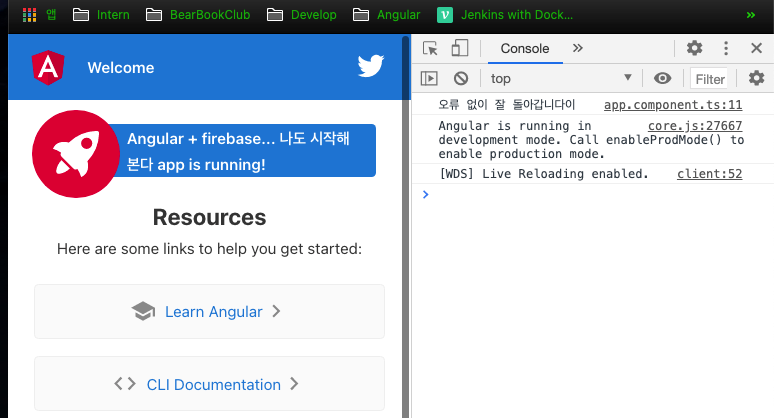Open the BearBookClub bookmarks folder
The image size is (774, 418).
[x=198, y=15]
